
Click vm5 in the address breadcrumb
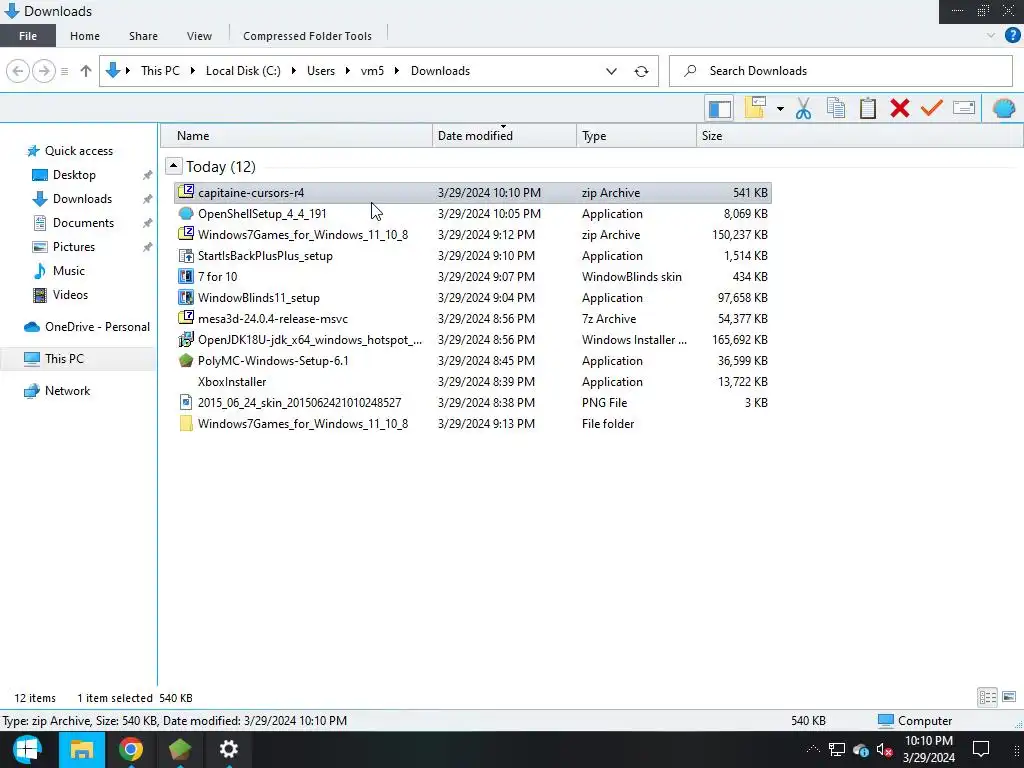pos(372,71)
